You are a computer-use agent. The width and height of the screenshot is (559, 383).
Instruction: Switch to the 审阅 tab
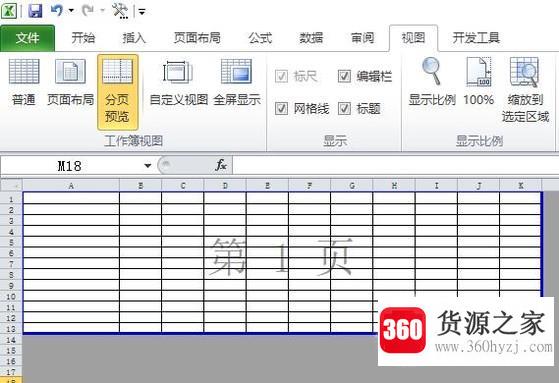pos(362,38)
